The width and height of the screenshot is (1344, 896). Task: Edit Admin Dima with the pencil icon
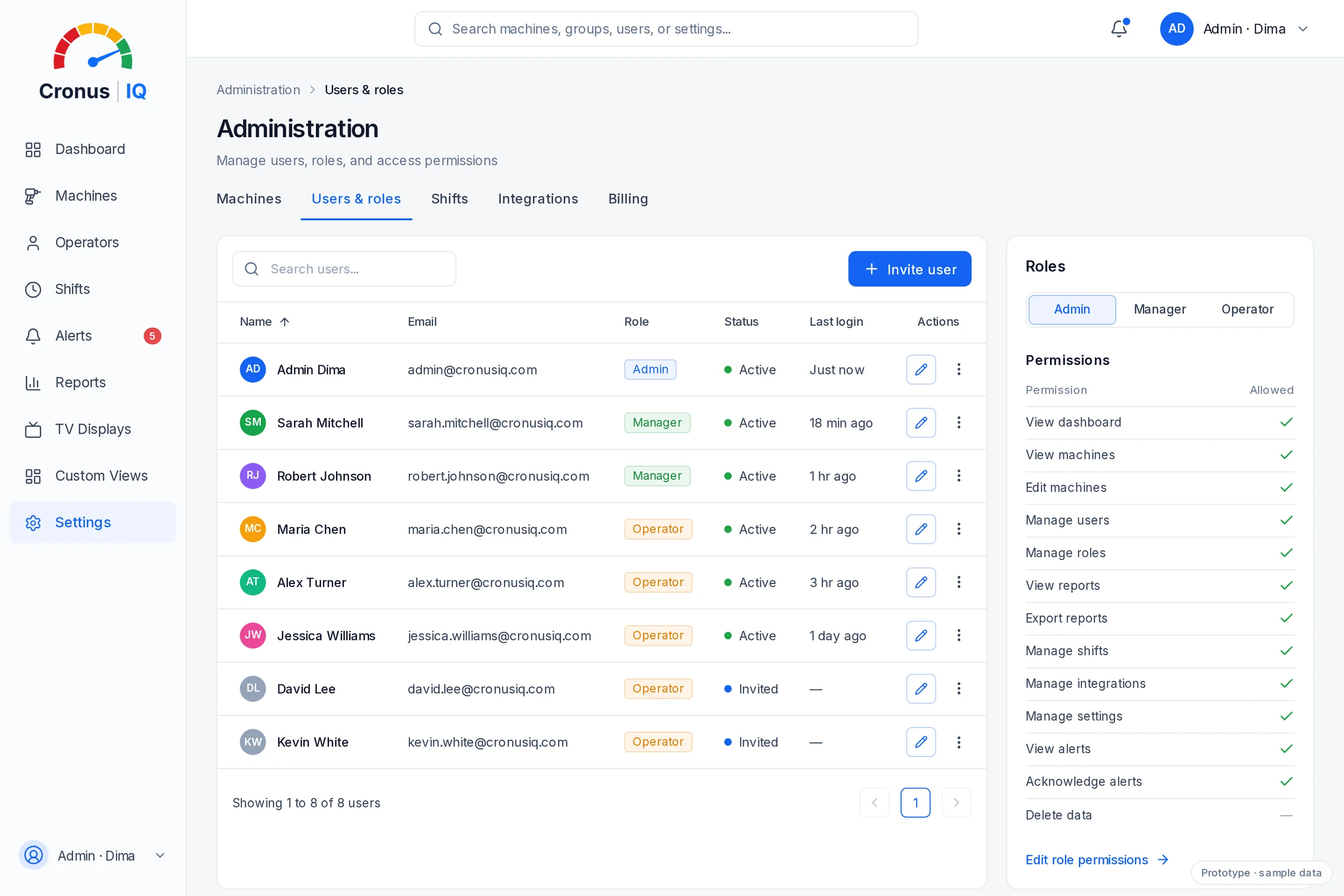[x=921, y=370]
